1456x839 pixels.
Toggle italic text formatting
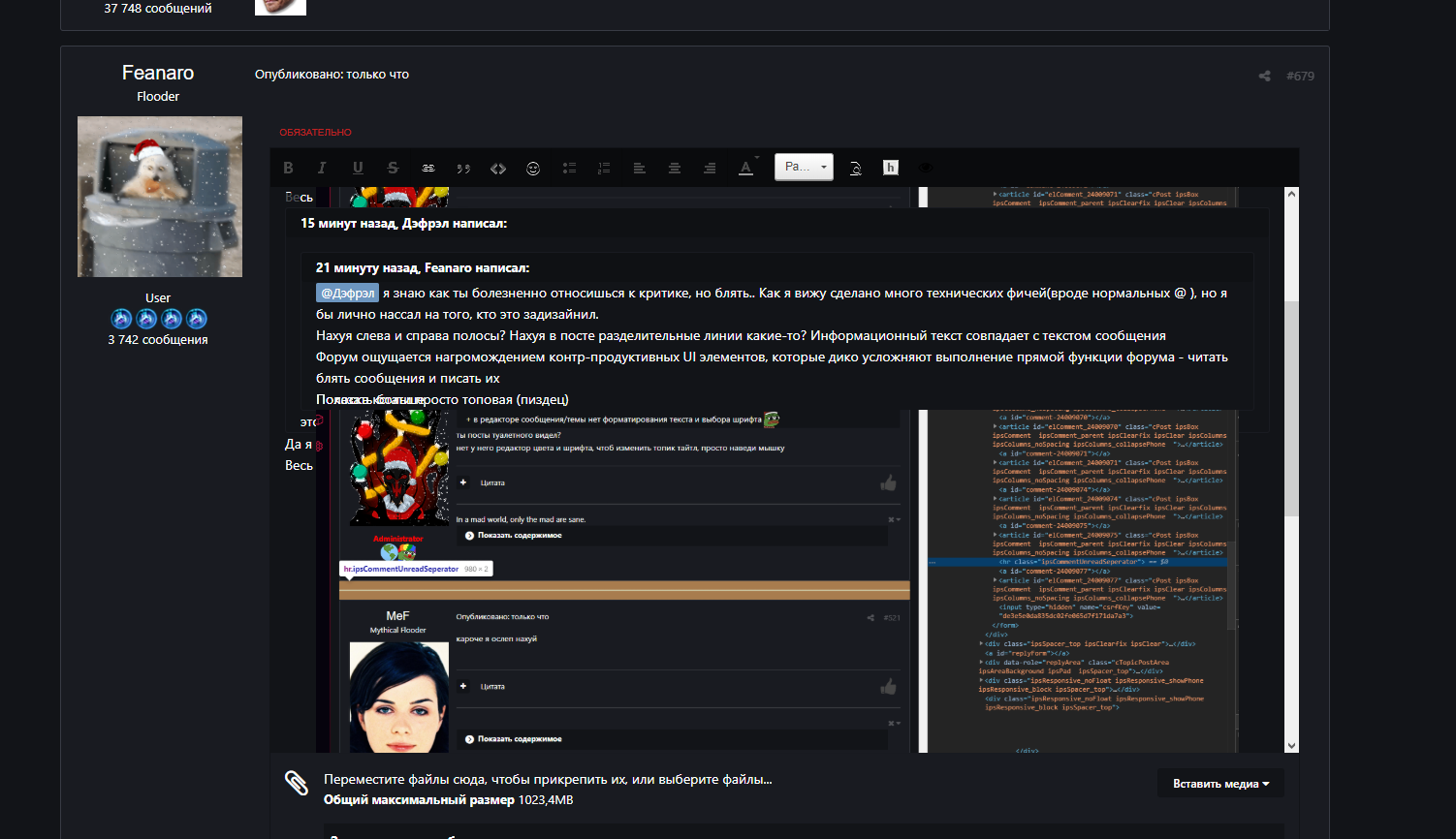[x=322, y=168]
